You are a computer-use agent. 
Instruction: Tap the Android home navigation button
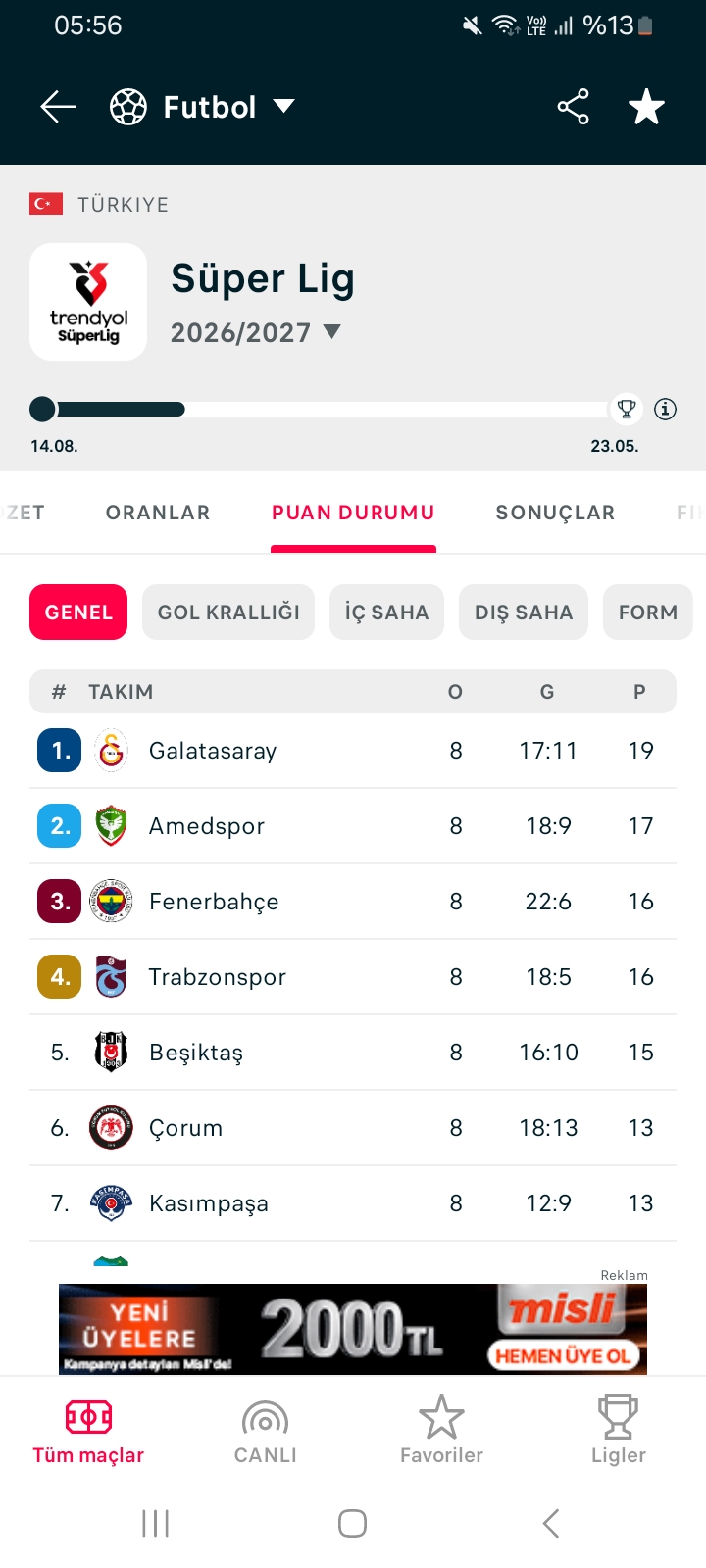click(352, 1523)
